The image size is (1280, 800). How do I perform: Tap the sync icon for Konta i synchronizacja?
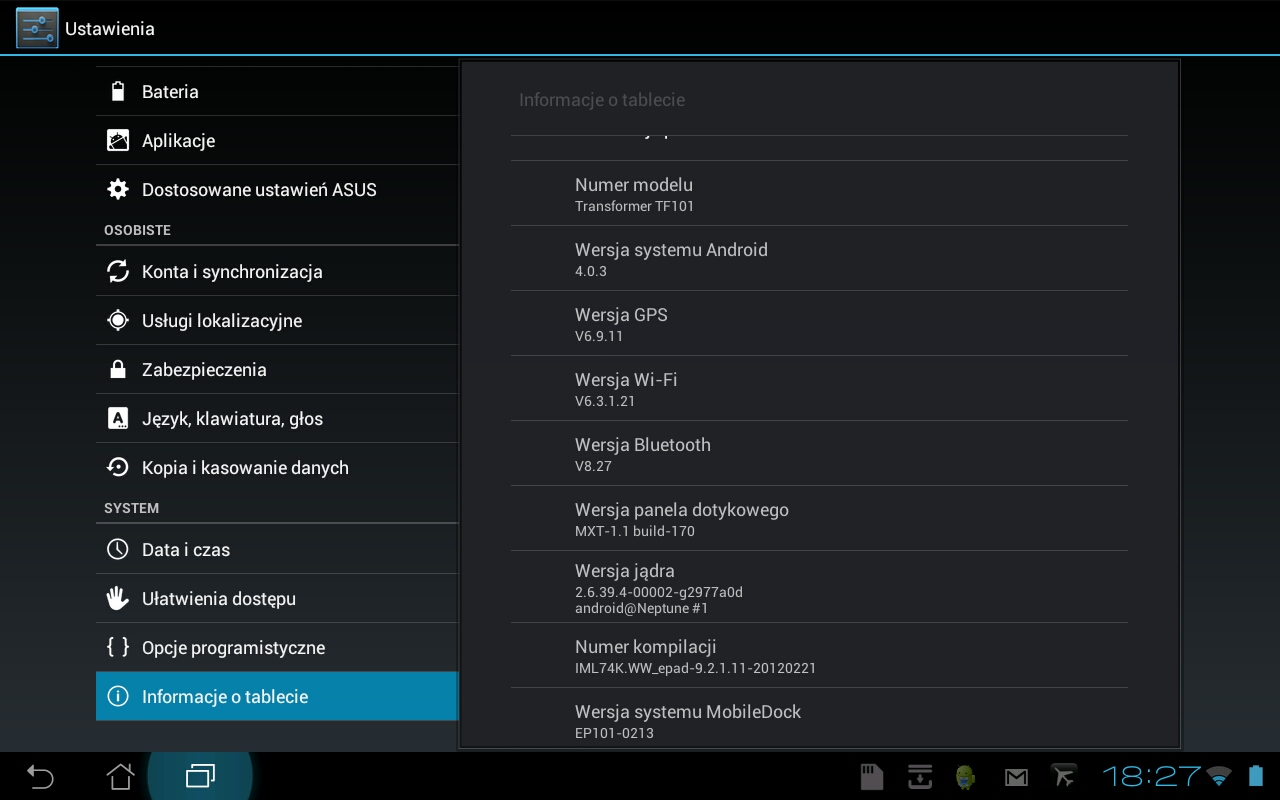[118, 272]
